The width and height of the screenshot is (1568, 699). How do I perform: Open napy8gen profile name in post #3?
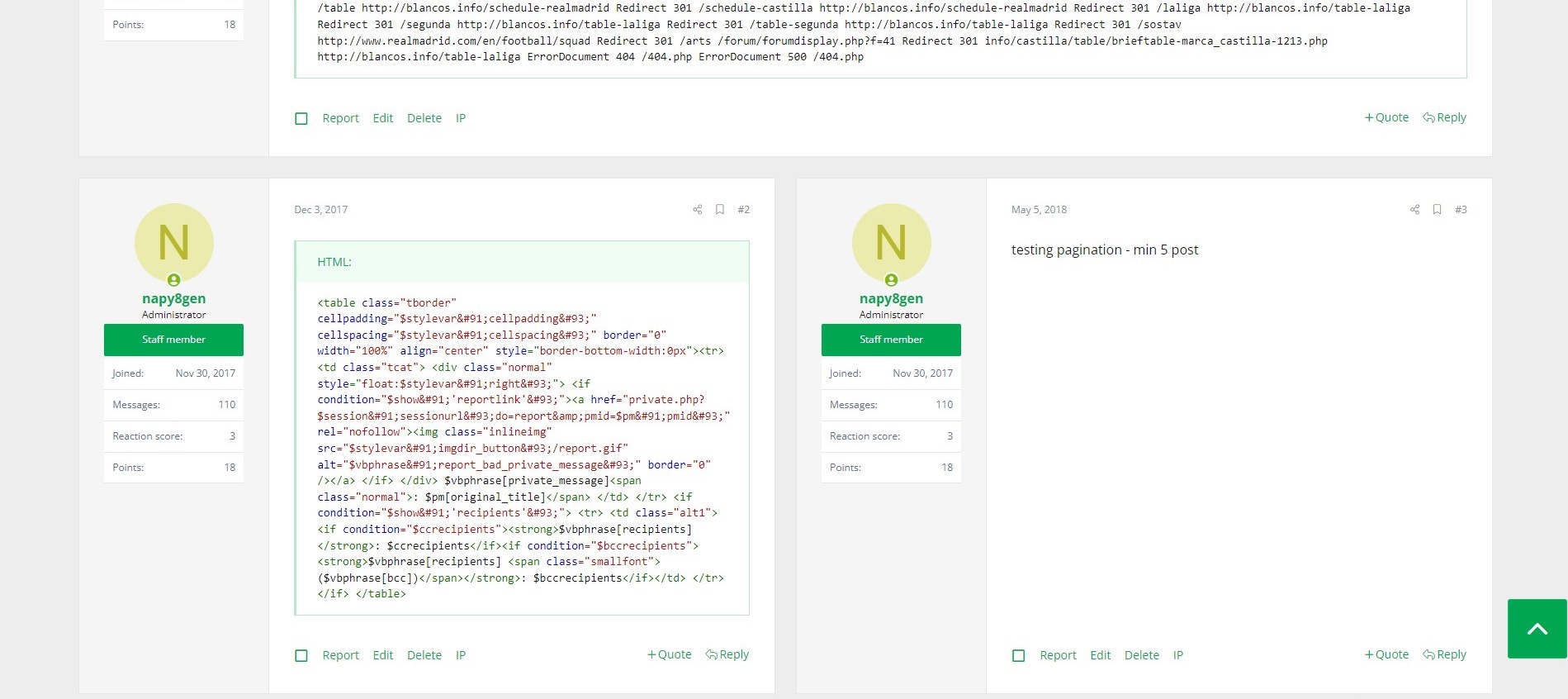892,298
